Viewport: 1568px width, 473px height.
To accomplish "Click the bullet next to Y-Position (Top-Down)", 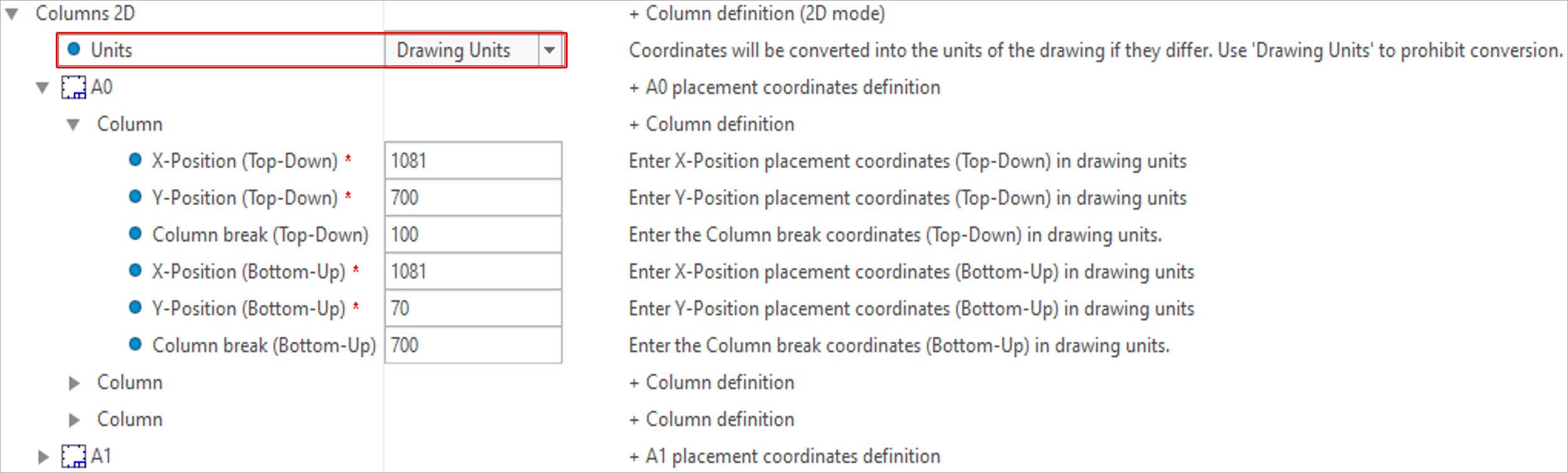I will pos(135,197).
